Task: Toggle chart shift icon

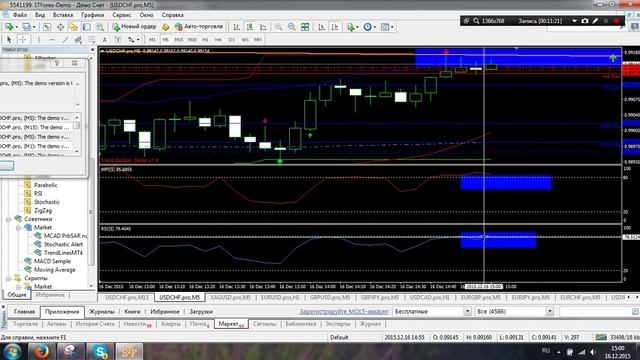Action: pos(335,27)
